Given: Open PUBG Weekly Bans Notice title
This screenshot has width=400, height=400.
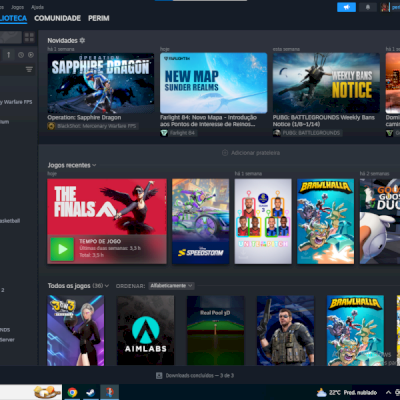Looking at the screenshot, I should (324, 121).
